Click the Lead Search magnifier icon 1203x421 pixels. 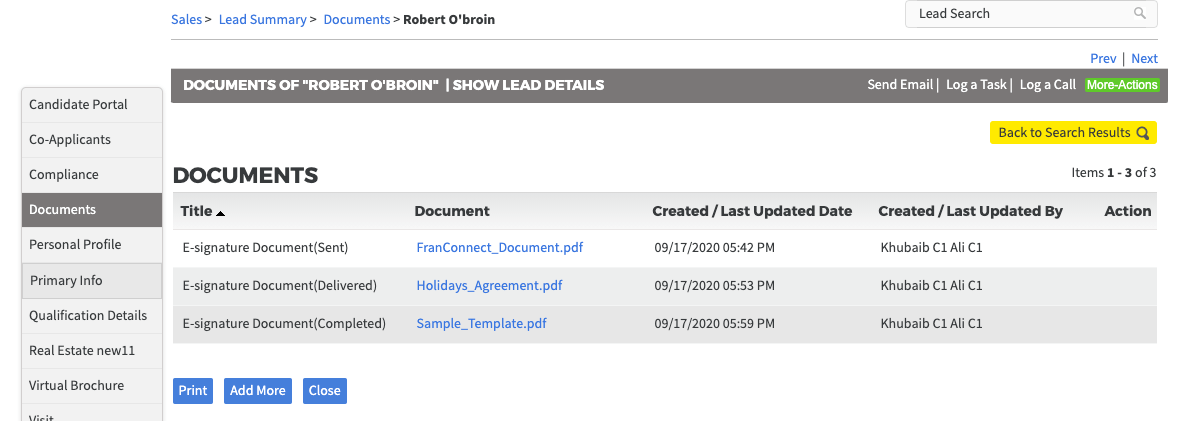coord(1139,14)
